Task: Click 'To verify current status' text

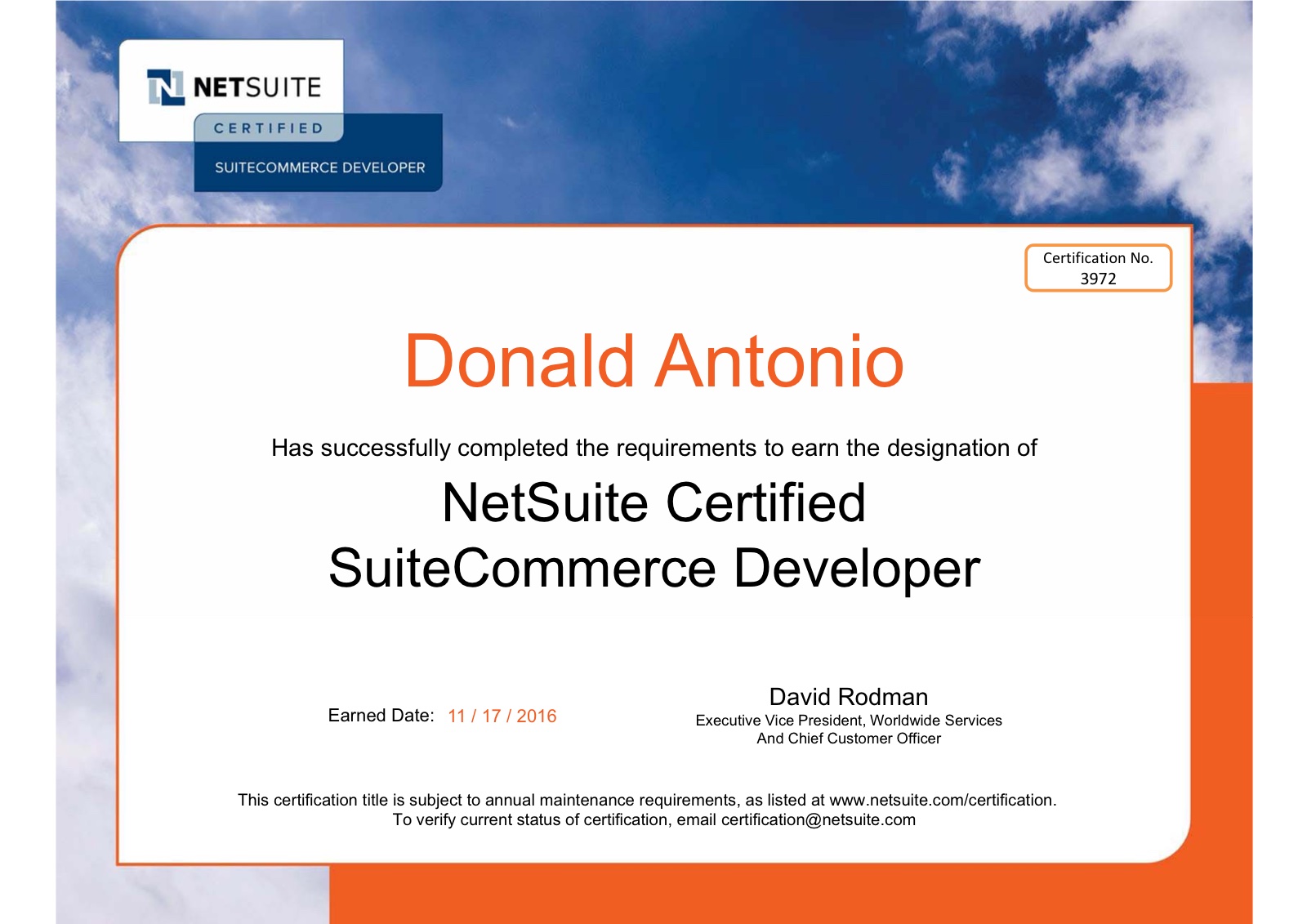Action: [x=654, y=820]
